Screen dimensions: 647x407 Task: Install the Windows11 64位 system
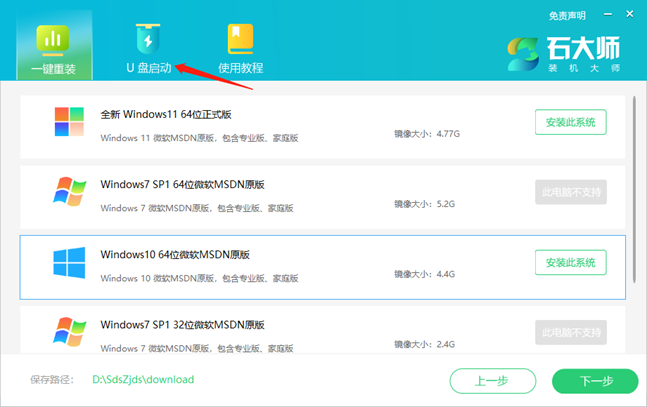[571, 122]
